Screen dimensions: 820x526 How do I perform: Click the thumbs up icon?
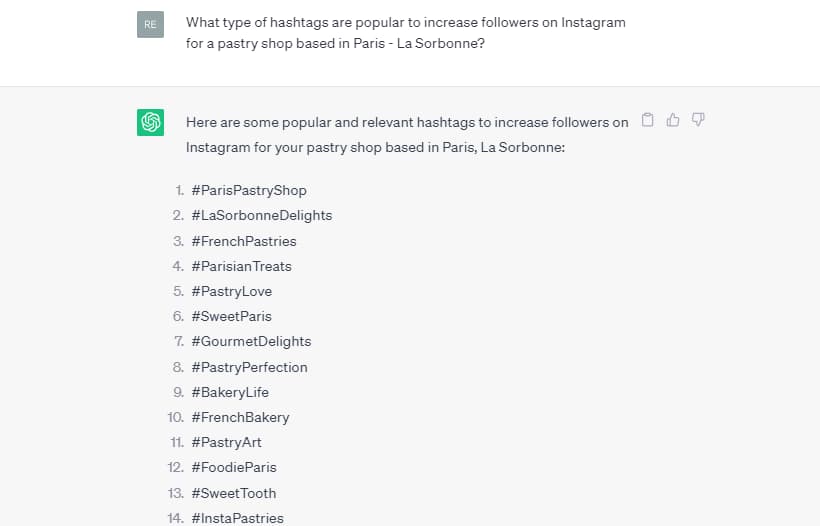click(673, 120)
